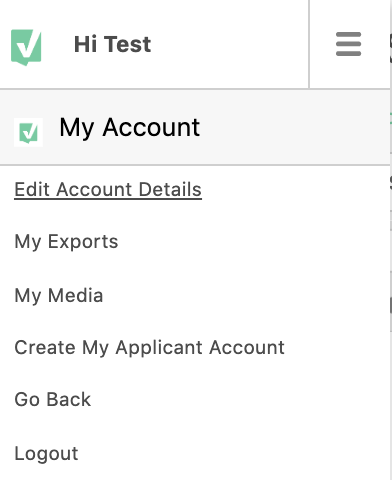The height and width of the screenshot is (480, 392).
Task: Click the small checkmark icon beside My Account
Action: (x=28, y=132)
